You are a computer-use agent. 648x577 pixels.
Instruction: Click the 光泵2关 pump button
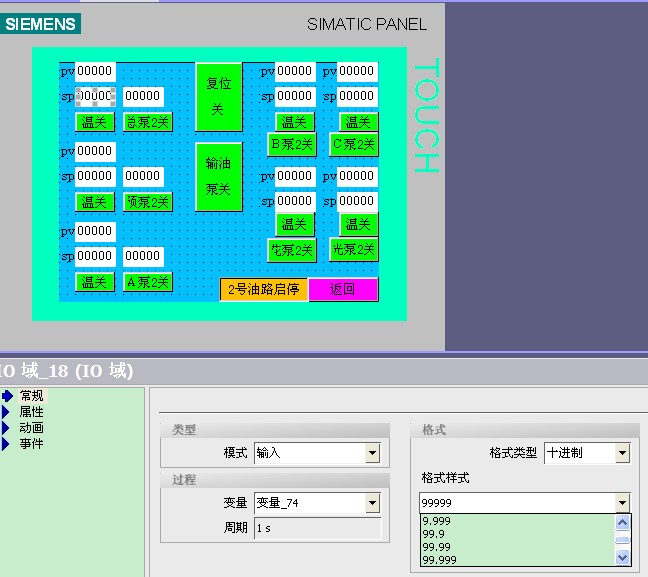pyautogui.click(x=353, y=249)
